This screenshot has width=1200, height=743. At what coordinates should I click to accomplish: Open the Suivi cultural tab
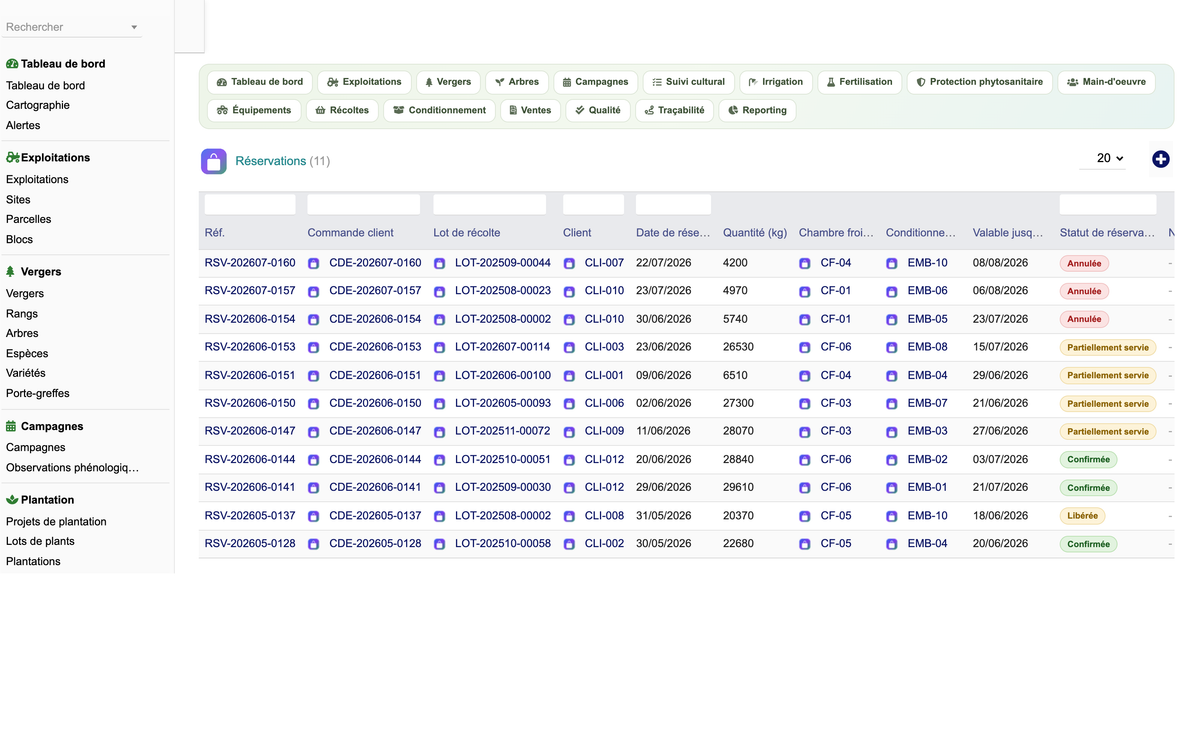[x=689, y=82]
